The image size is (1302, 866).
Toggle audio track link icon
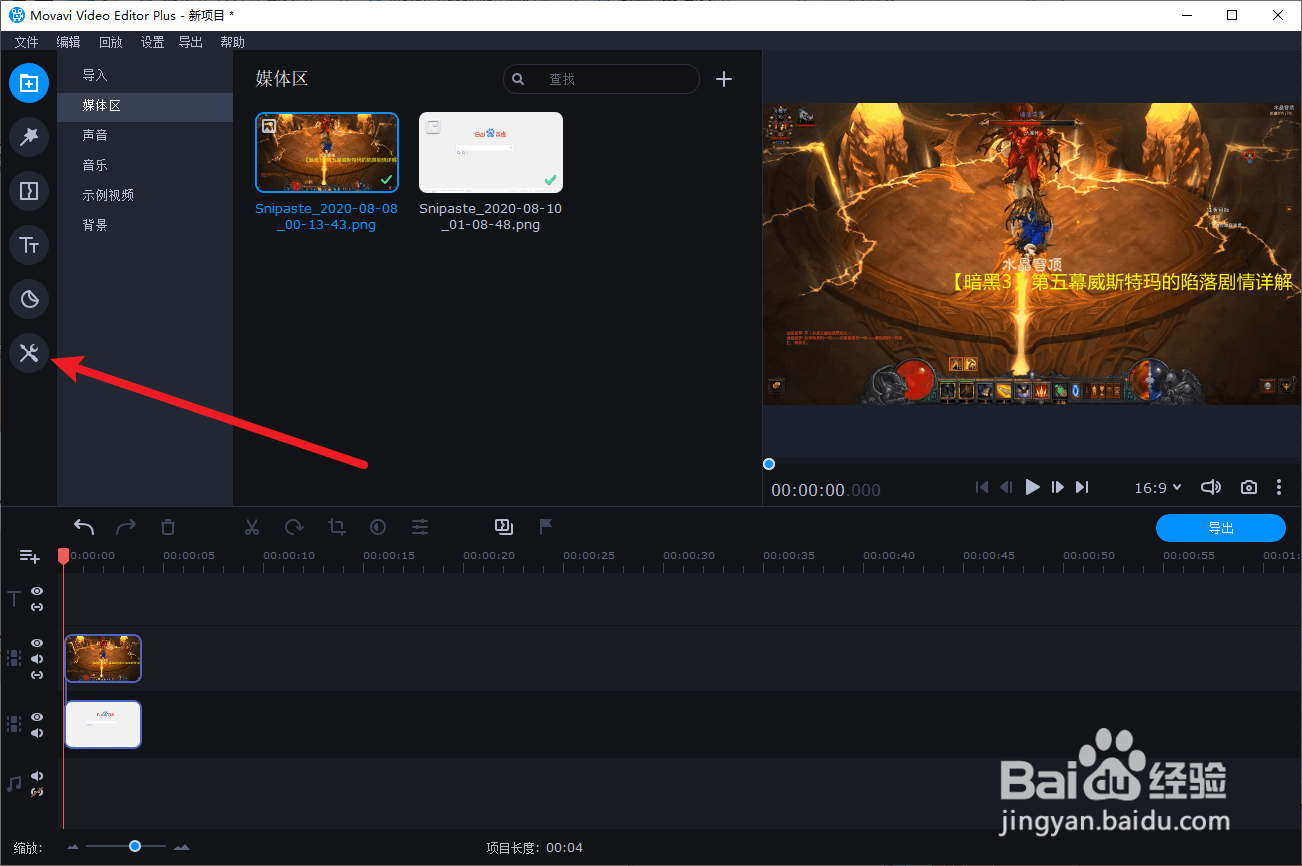pos(37,792)
